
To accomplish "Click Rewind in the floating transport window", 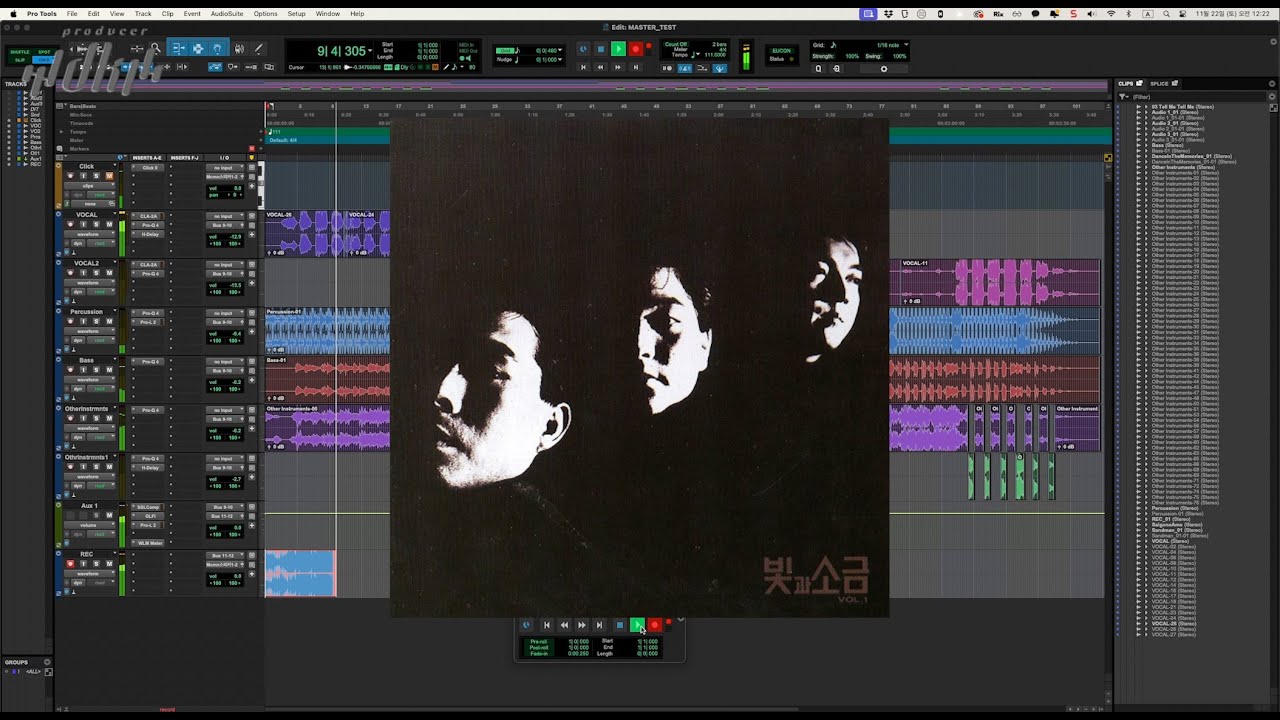I will coord(564,625).
